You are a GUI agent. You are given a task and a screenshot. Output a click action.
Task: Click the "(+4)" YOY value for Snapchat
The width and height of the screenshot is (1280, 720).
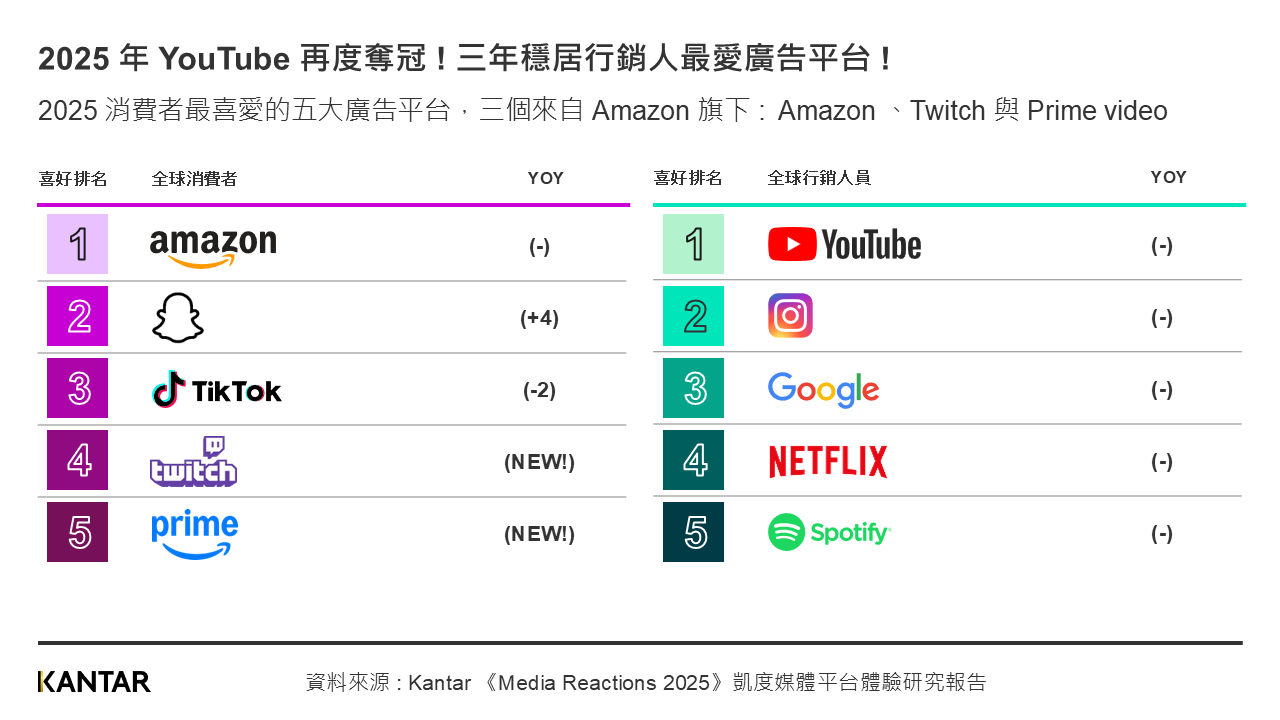539,318
